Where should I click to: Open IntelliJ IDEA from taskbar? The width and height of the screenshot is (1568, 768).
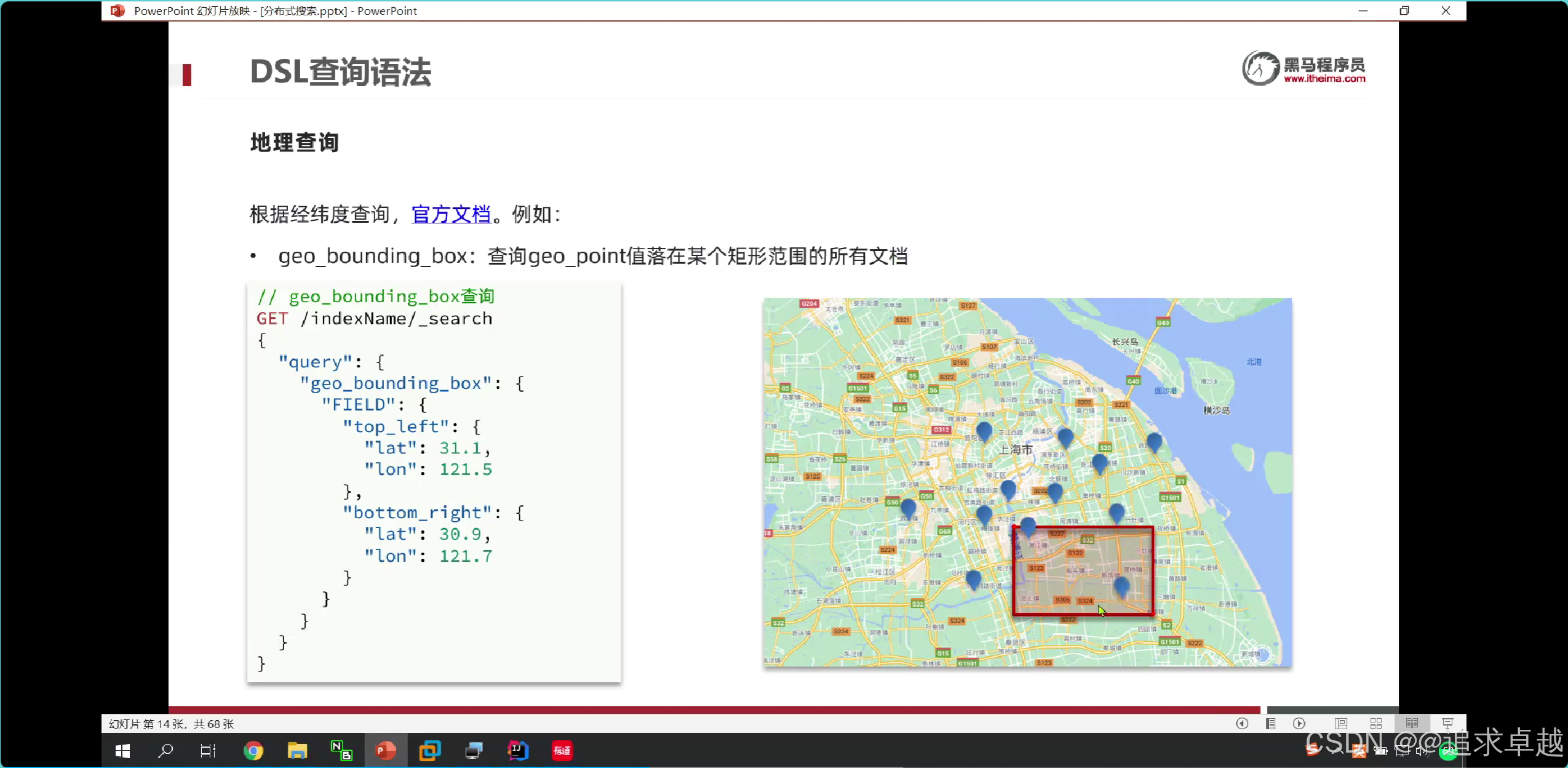(x=518, y=751)
